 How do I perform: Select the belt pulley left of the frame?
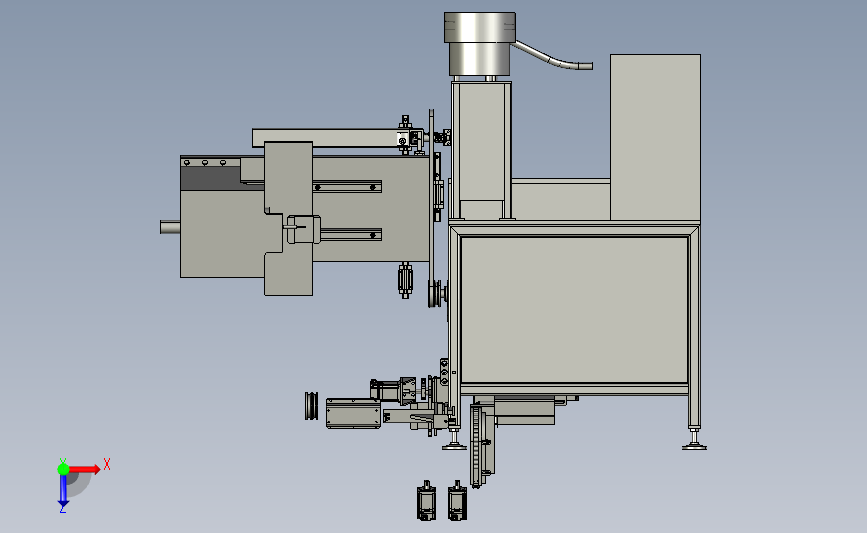coord(437,294)
